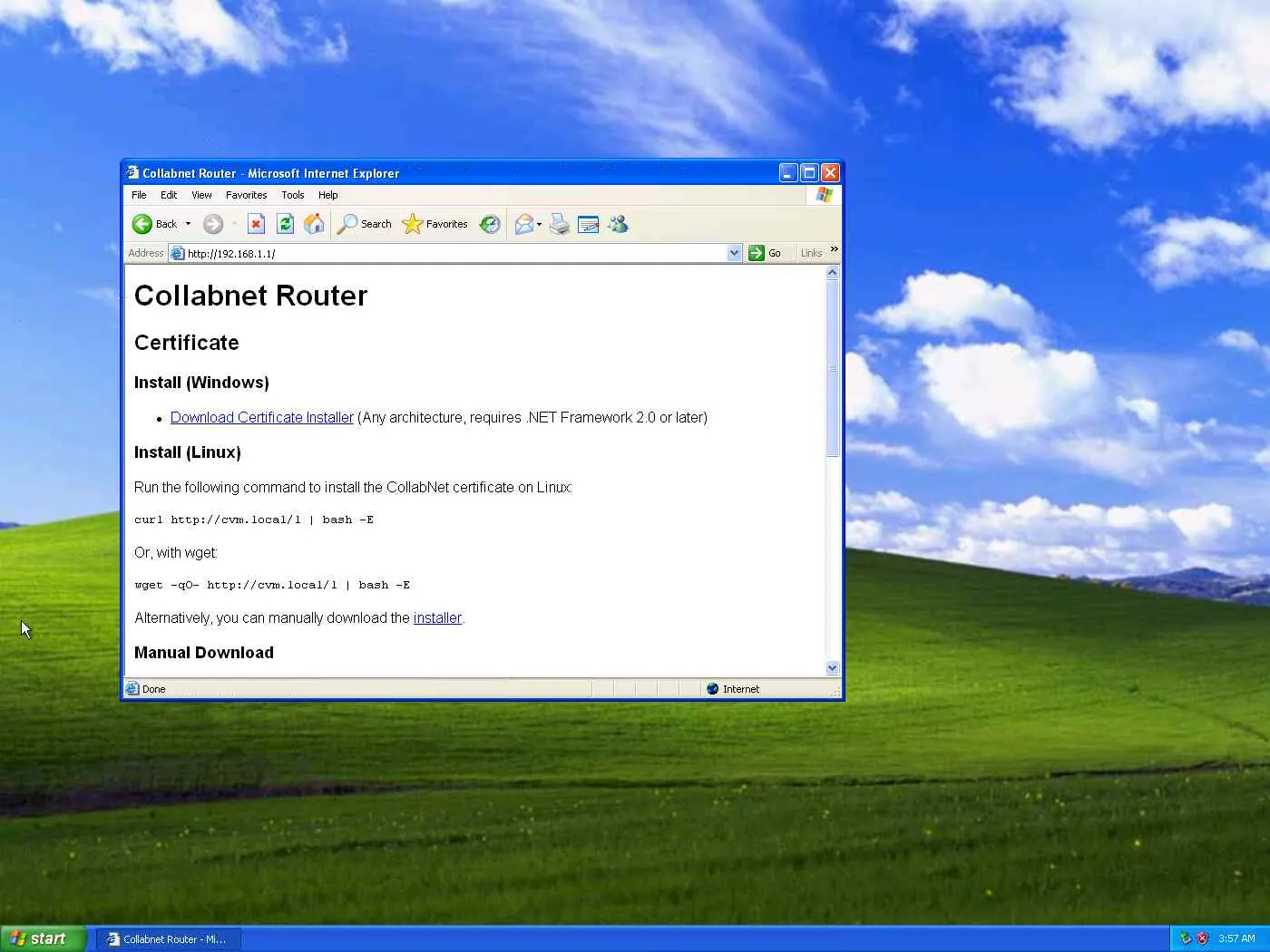Screen dimensions: 1270x952
Task: Click the taskbar clock showing 3:57 AM
Action: [x=1236, y=938]
